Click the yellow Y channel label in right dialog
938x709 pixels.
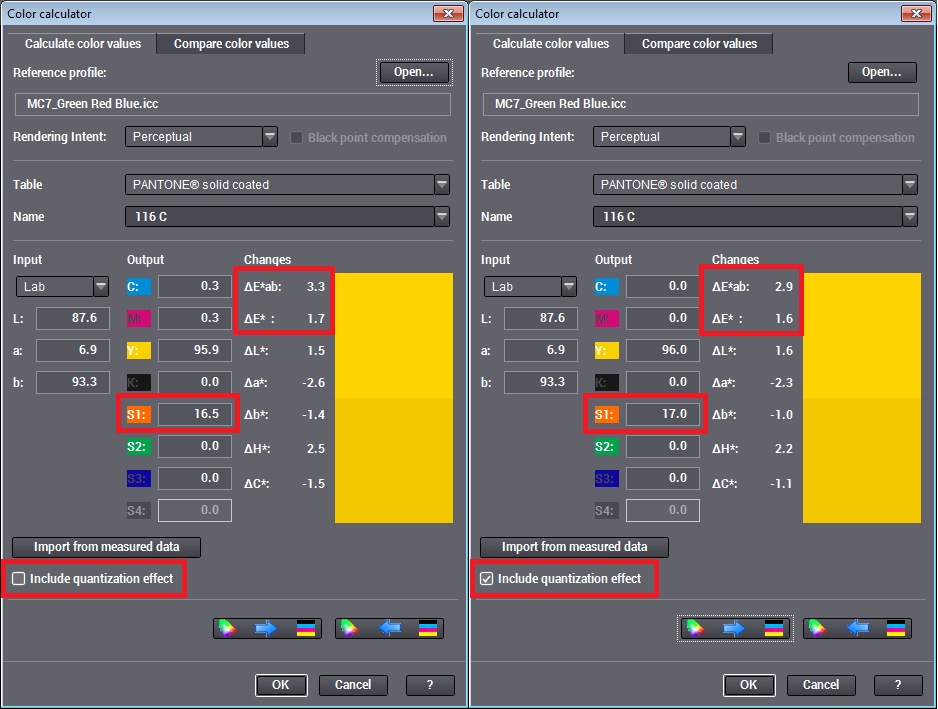pyautogui.click(x=607, y=350)
